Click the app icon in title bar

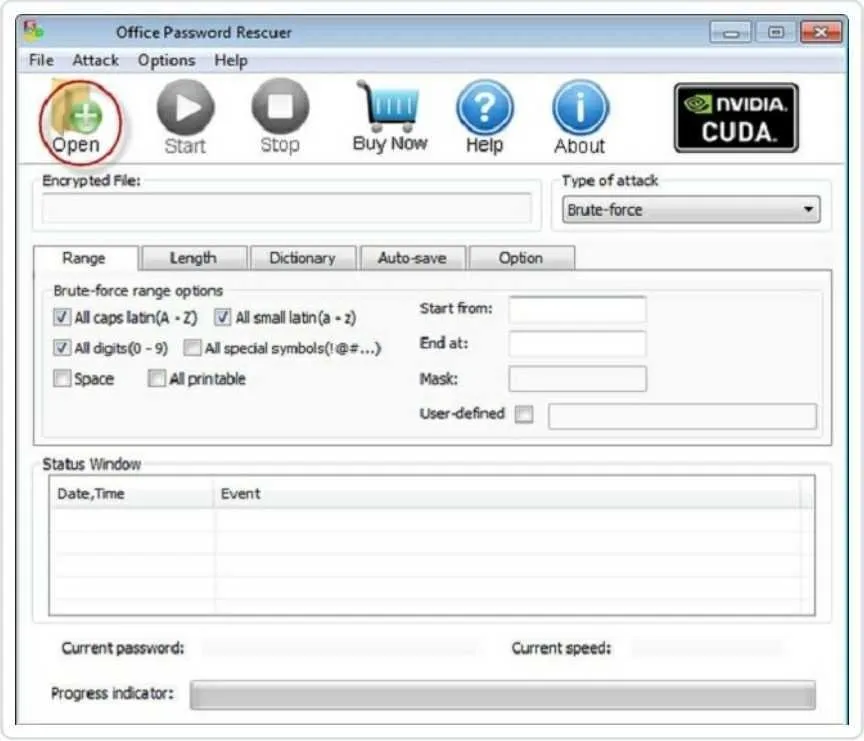point(34,31)
